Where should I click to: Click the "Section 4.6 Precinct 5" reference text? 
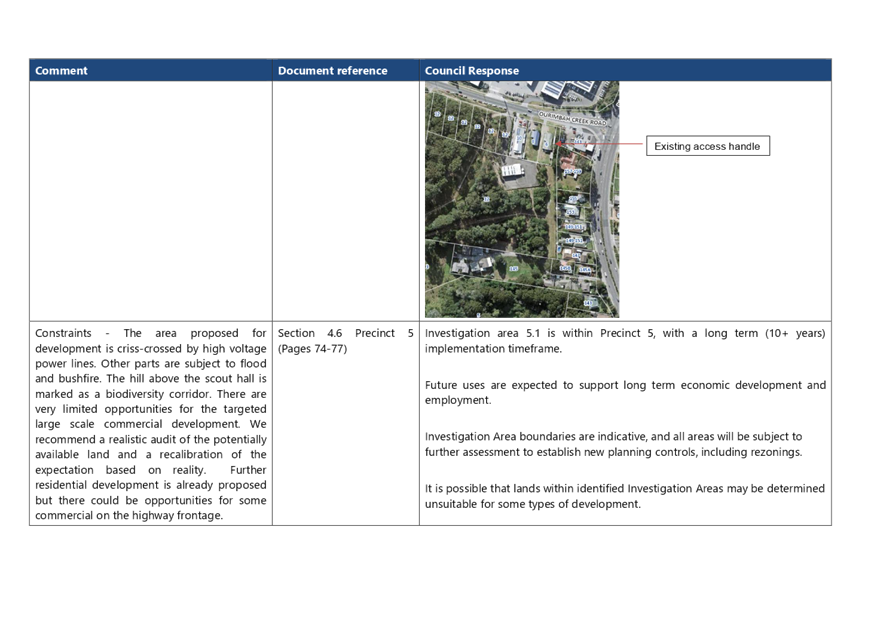345,333
